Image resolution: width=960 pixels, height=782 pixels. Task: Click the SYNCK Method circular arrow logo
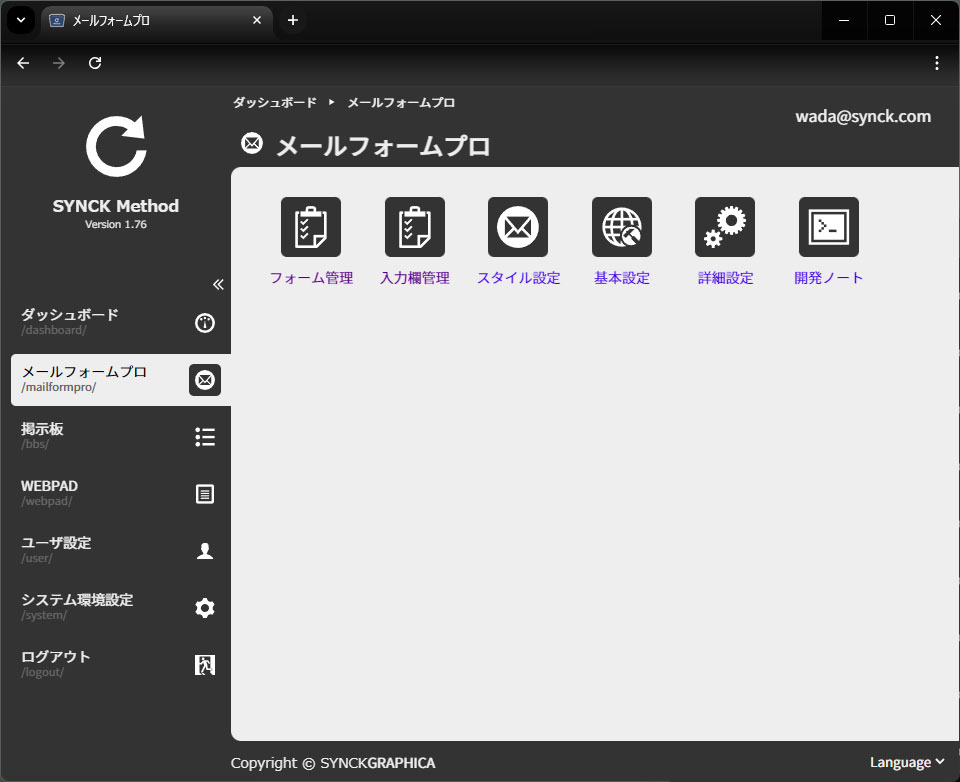[x=116, y=147]
